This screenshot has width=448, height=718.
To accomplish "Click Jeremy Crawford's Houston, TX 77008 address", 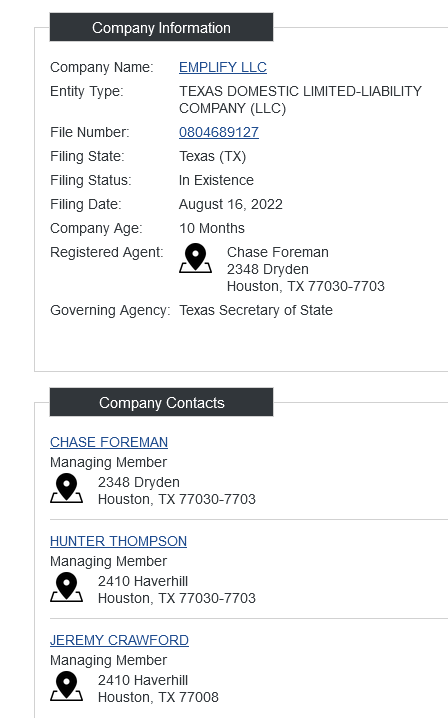I will click(158, 697).
